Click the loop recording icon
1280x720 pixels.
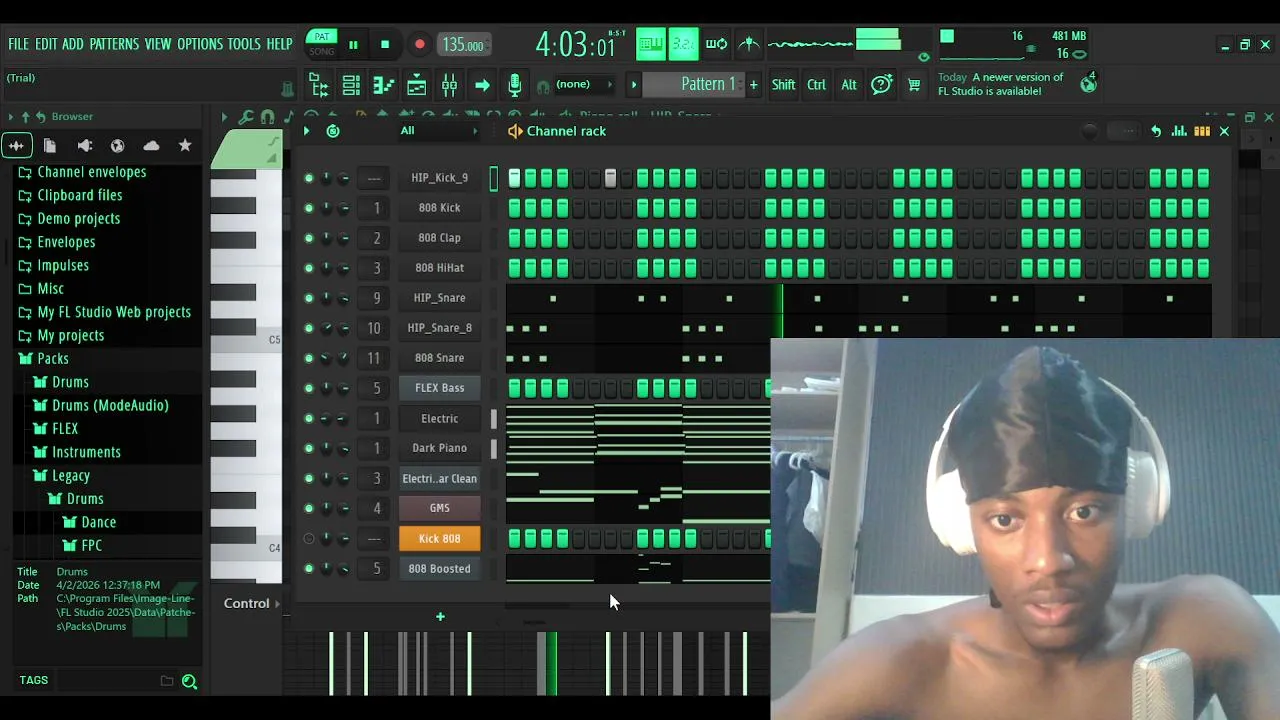pyautogui.click(x=716, y=43)
